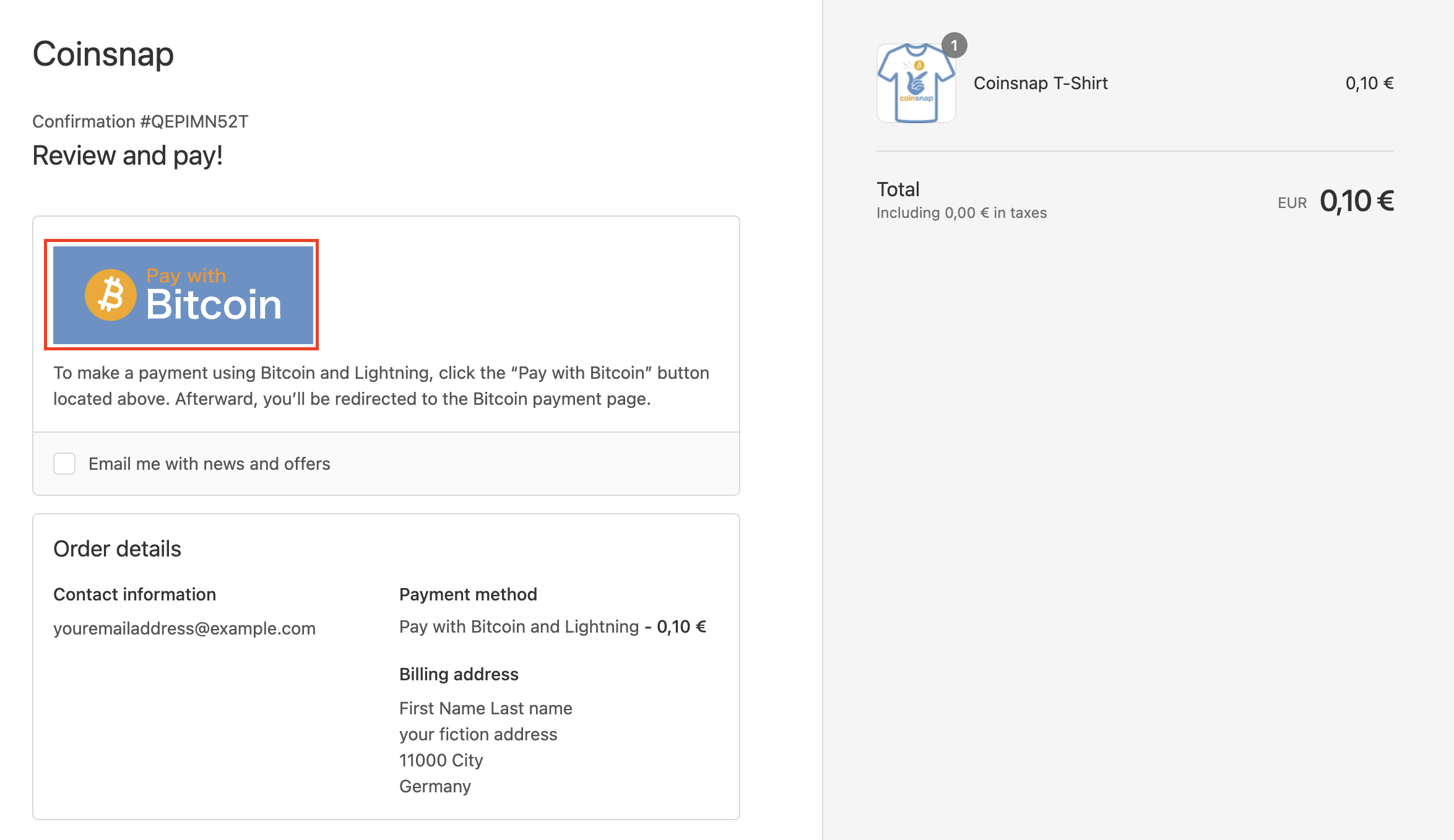Image resolution: width=1454 pixels, height=840 pixels.
Task: Click the Billing address heading
Action: point(459,674)
